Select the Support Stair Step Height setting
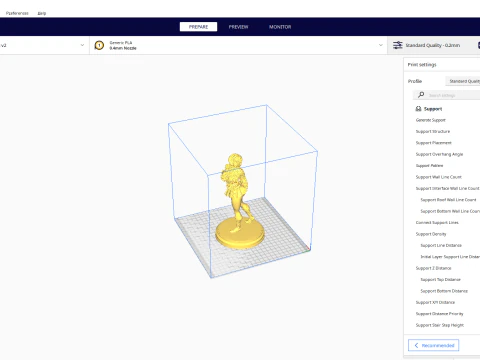Screen dimensions: 480x360 point(440,325)
